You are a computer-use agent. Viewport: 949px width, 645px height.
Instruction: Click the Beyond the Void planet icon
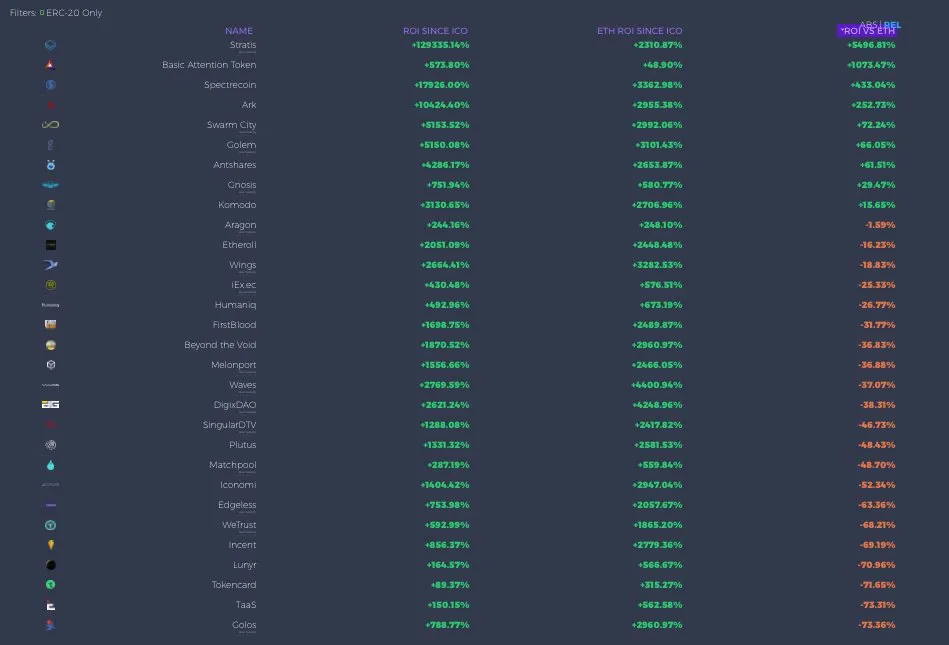click(51, 345)
